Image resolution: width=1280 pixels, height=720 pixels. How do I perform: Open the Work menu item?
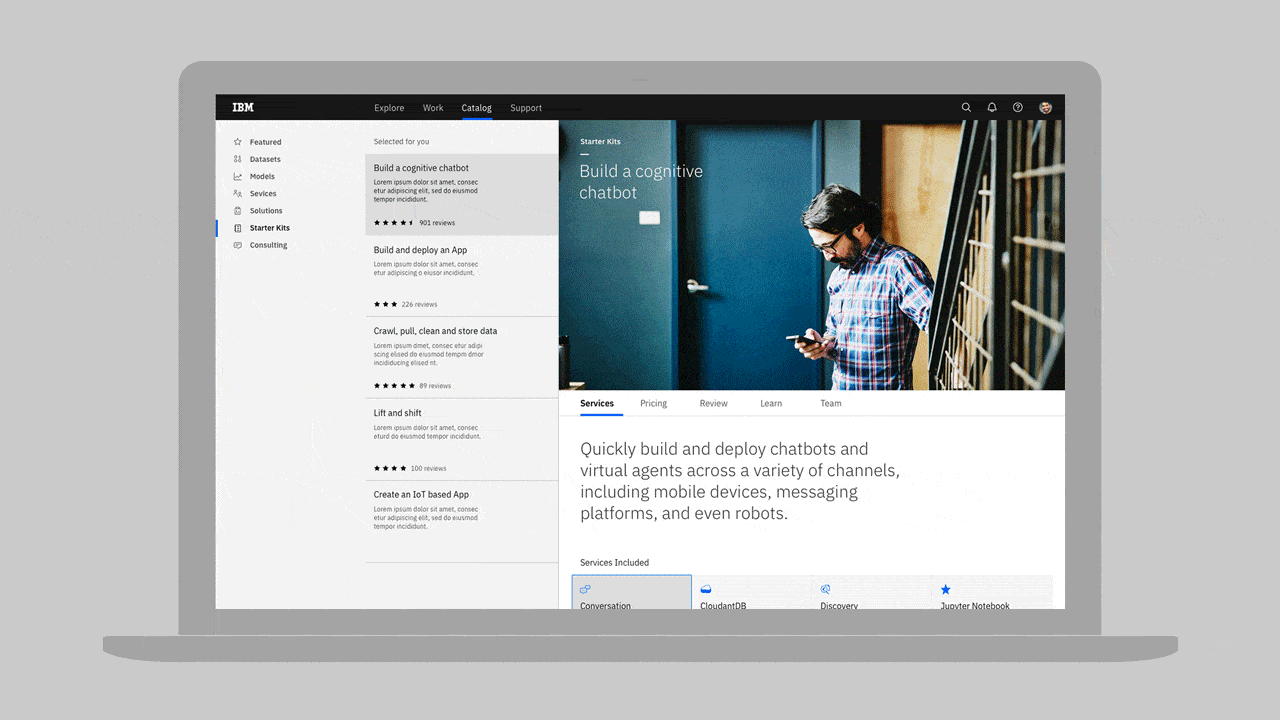click(433, 107)
